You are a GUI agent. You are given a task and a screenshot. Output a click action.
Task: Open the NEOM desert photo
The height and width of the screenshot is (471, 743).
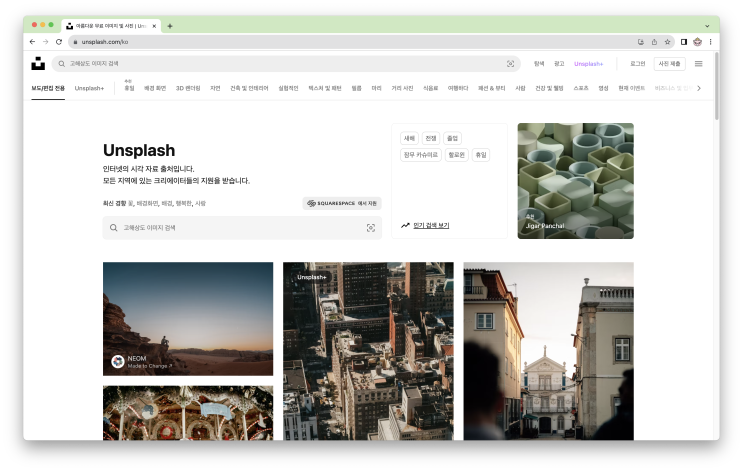point(188,319)
